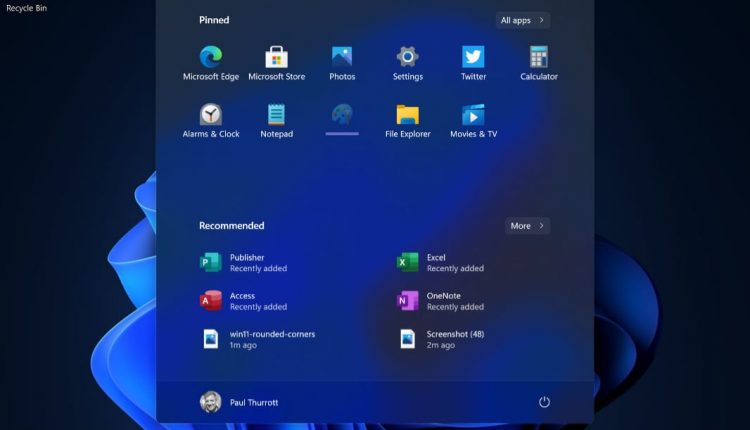This screenshot has height=430, width=750.
Task: Click the Recommended section heading
Action: [x=232, y=226]
